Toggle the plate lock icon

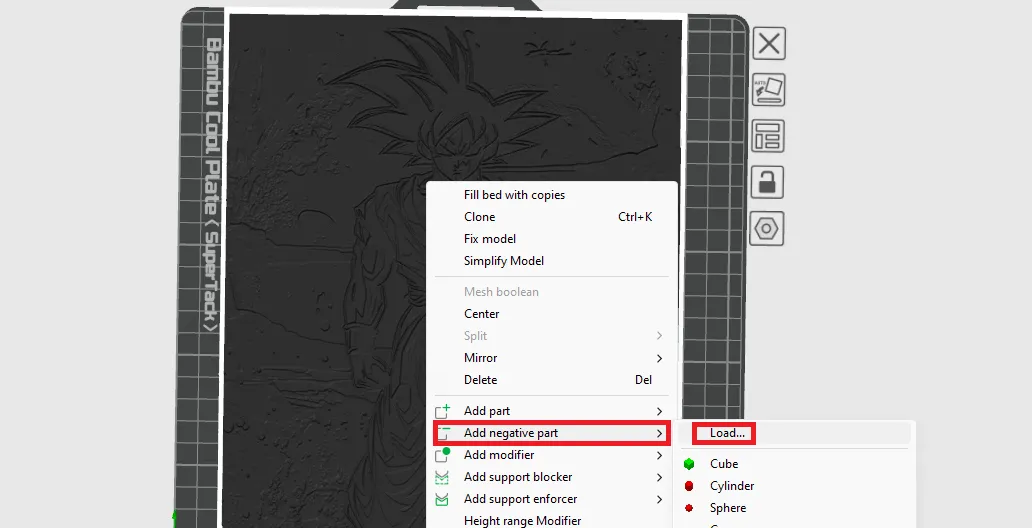coord(767,182)
